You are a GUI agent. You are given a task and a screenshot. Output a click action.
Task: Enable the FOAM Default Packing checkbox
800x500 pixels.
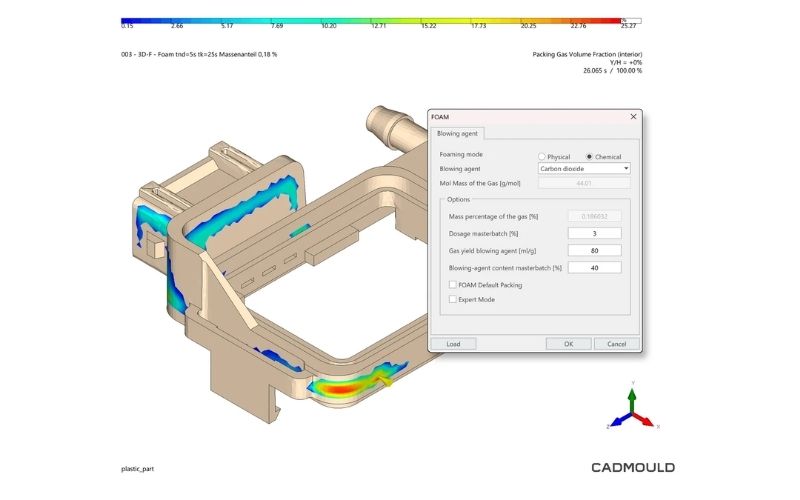(x=453, y=285)
